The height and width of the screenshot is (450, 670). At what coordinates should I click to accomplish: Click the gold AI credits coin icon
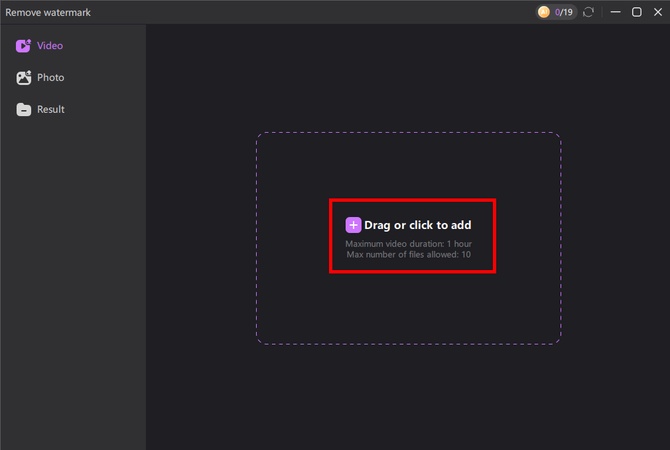click(544, 12)
